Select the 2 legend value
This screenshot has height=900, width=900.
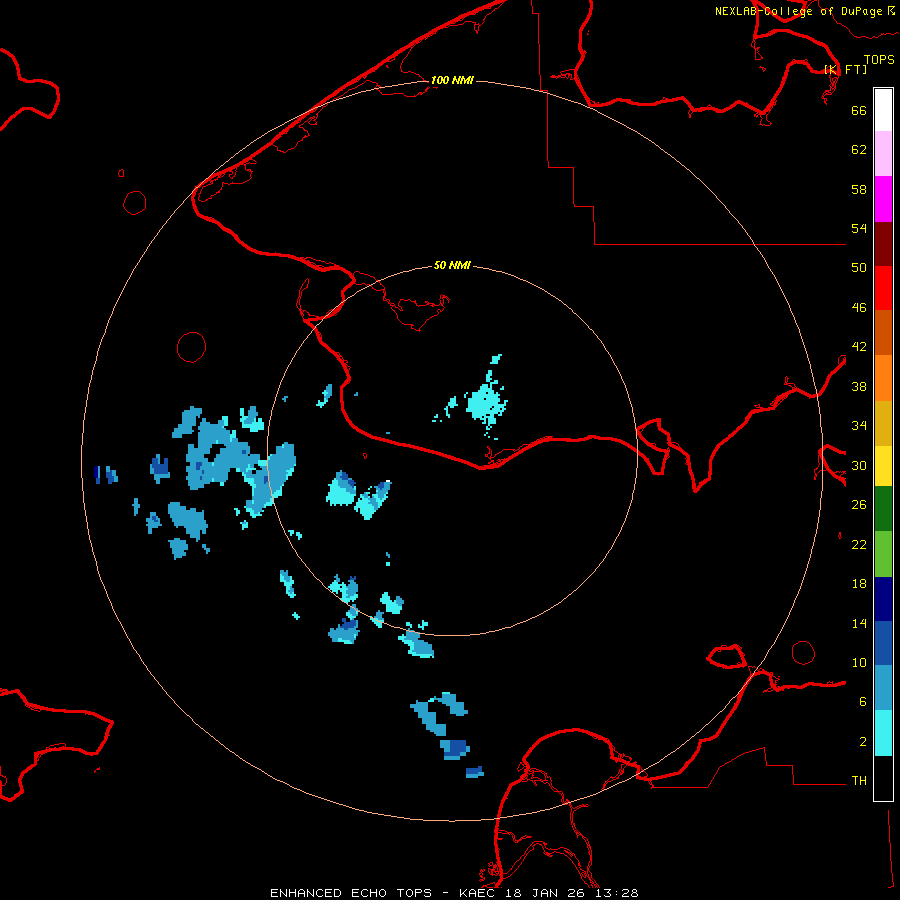pos(863,742)
